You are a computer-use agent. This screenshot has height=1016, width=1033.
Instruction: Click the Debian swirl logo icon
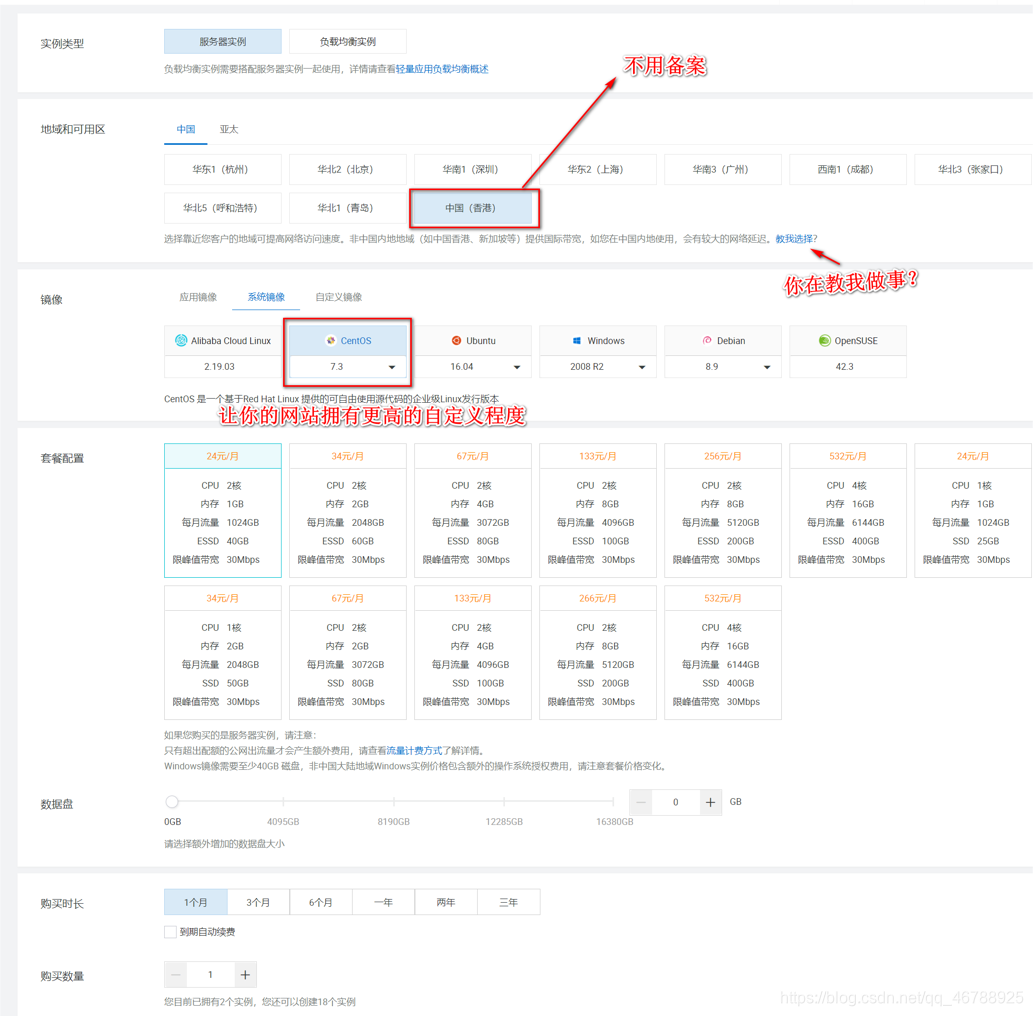[x=707, y=340]
